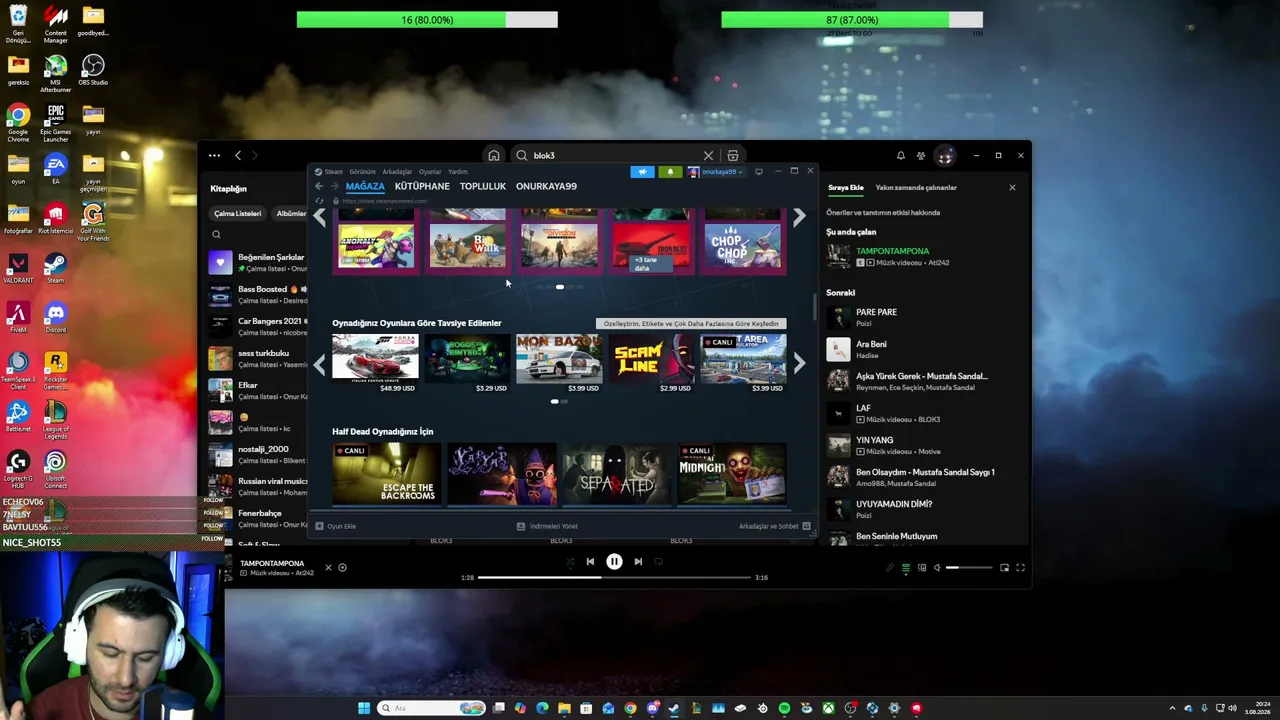Image resolution: width=1280 pixels, height=720 pixels.
Task: Click the Spotify search field containing blok3
Action: tap(614, 155)
